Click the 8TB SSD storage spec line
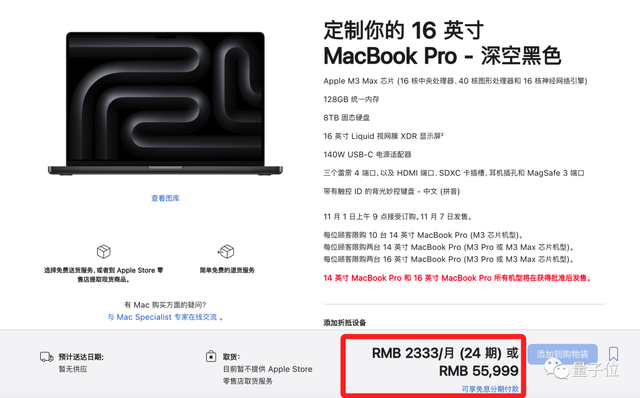 point(347,118)
